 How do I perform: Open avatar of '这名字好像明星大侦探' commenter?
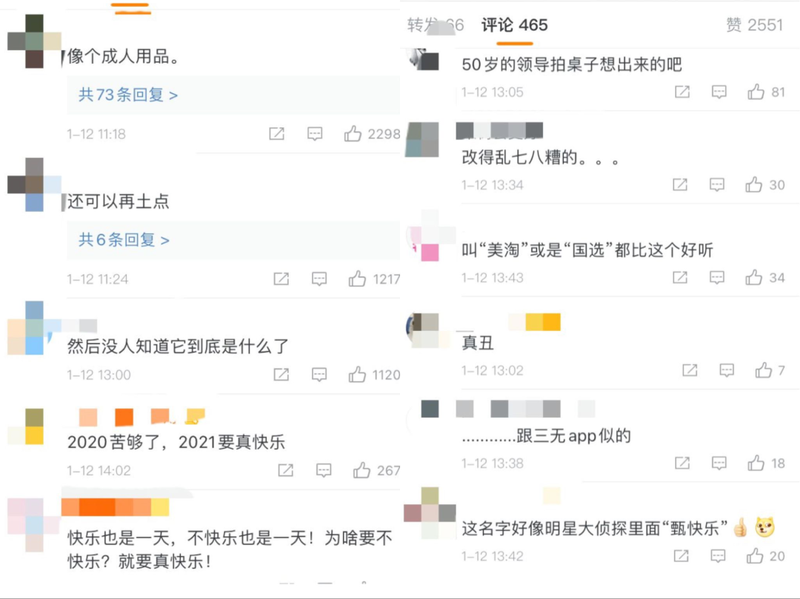[430, 513]
